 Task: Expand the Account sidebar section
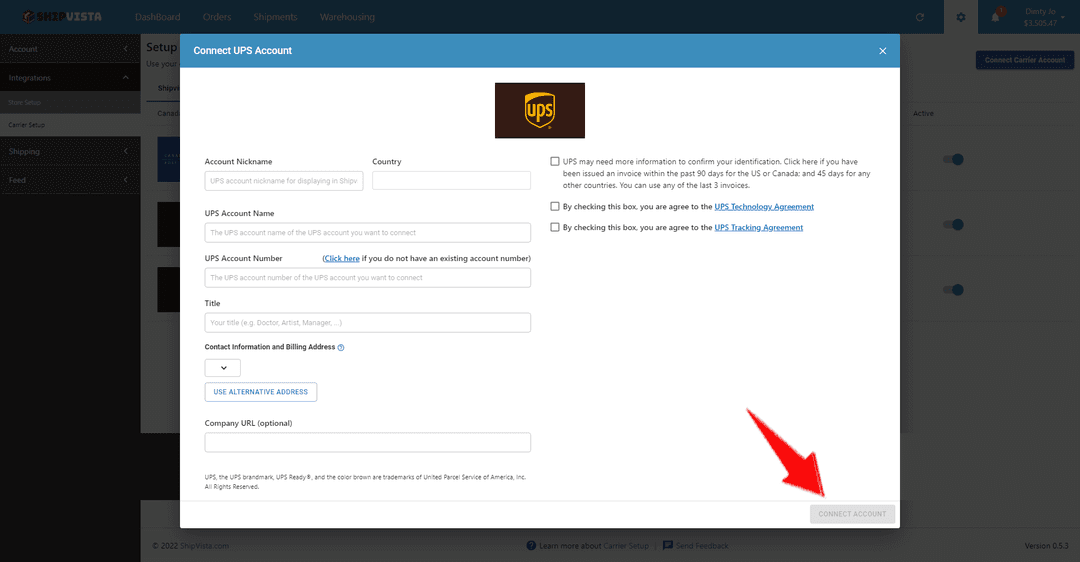click(70, 49)
